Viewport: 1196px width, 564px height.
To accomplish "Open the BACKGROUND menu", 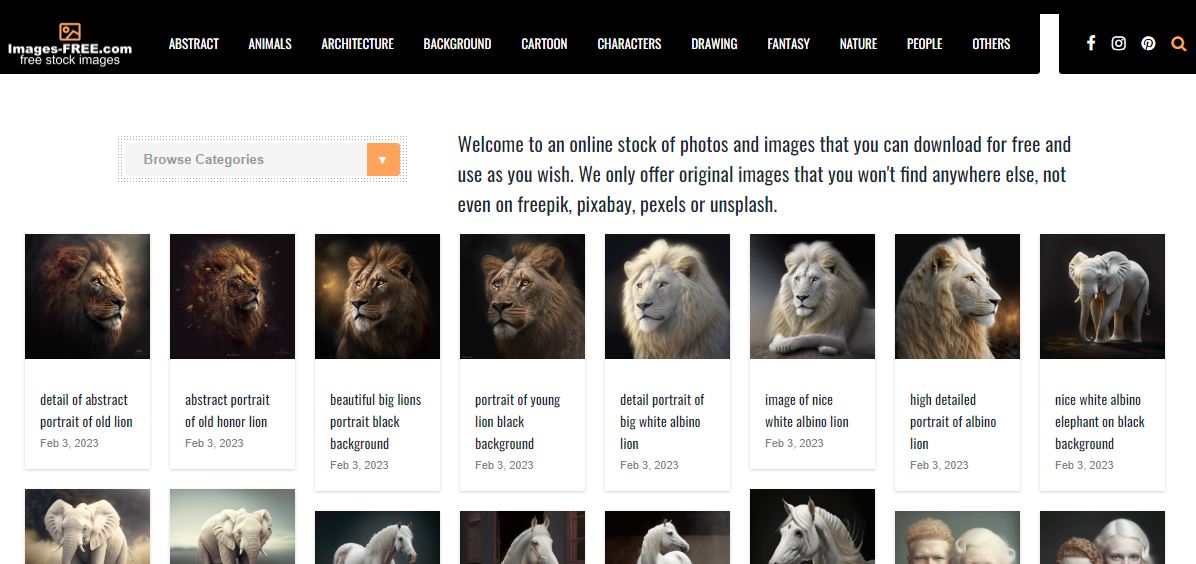I will [457, 44].
